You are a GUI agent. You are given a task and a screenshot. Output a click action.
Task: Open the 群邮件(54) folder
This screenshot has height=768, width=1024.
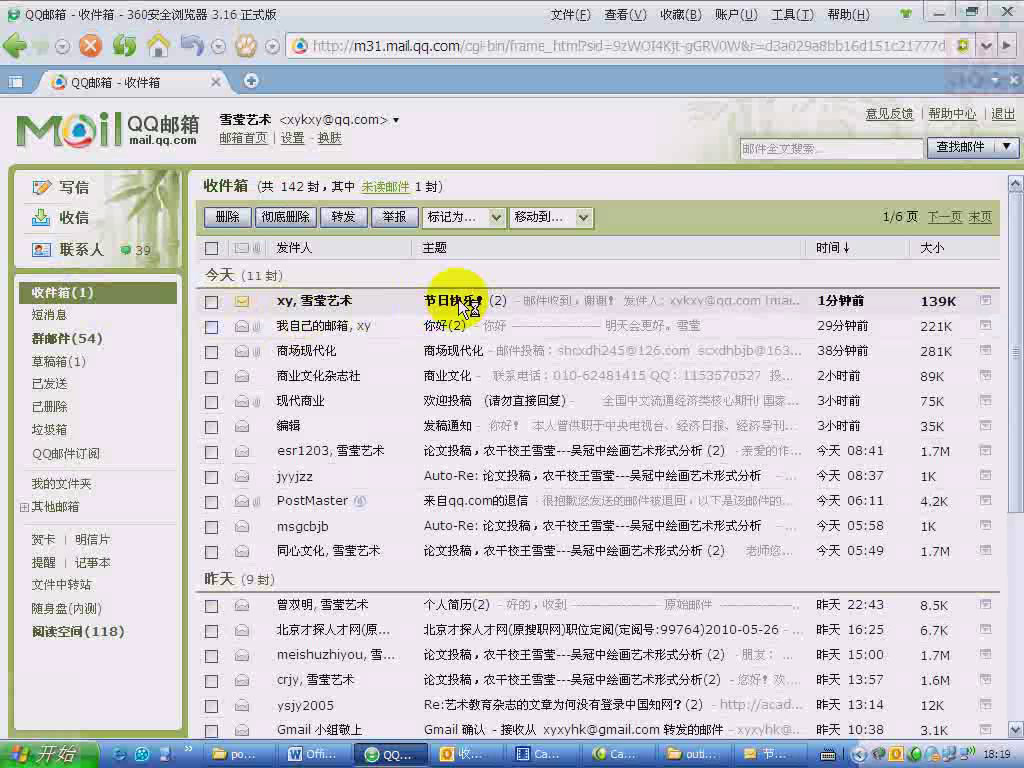pyautogui.click(x=67, y=338)
